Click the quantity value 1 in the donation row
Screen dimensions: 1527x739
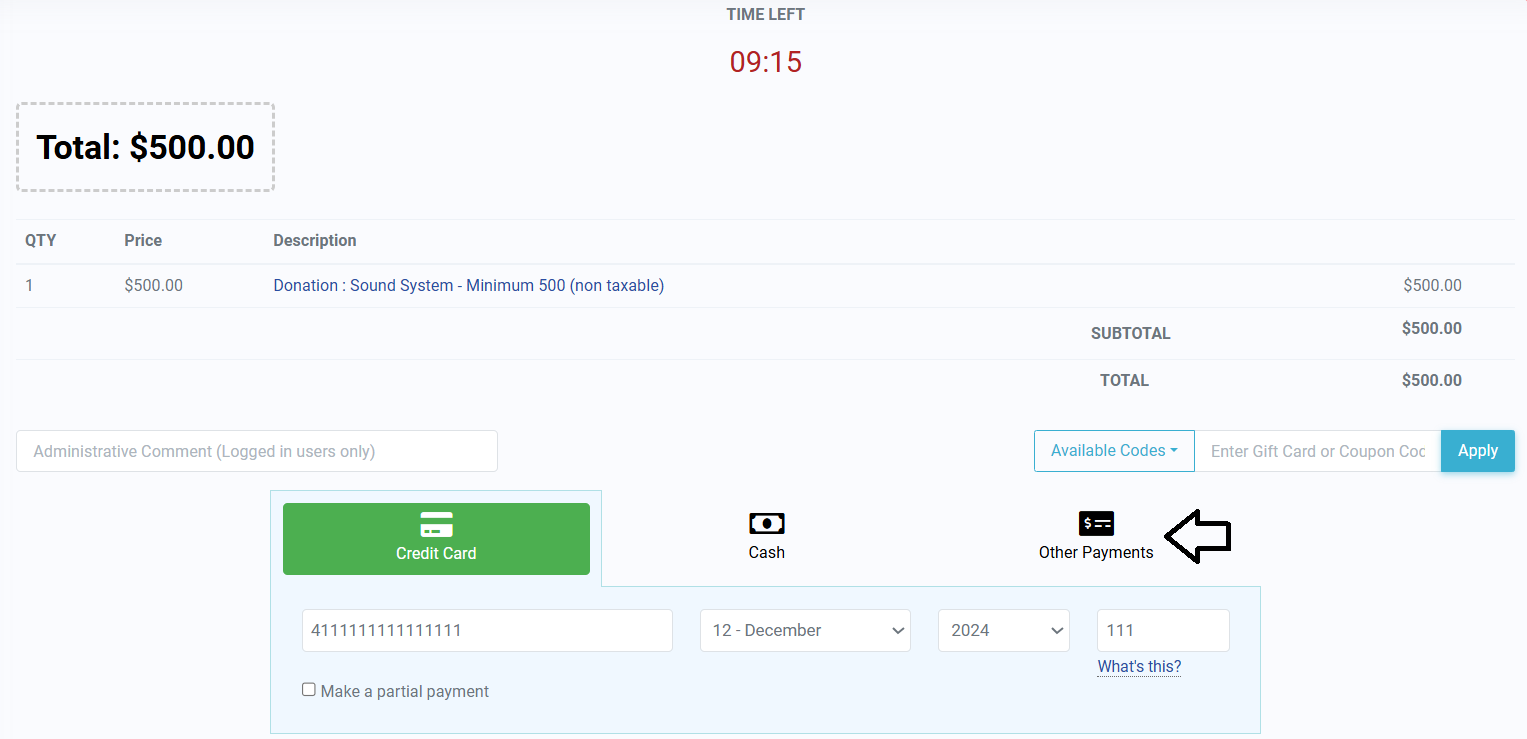30,286
